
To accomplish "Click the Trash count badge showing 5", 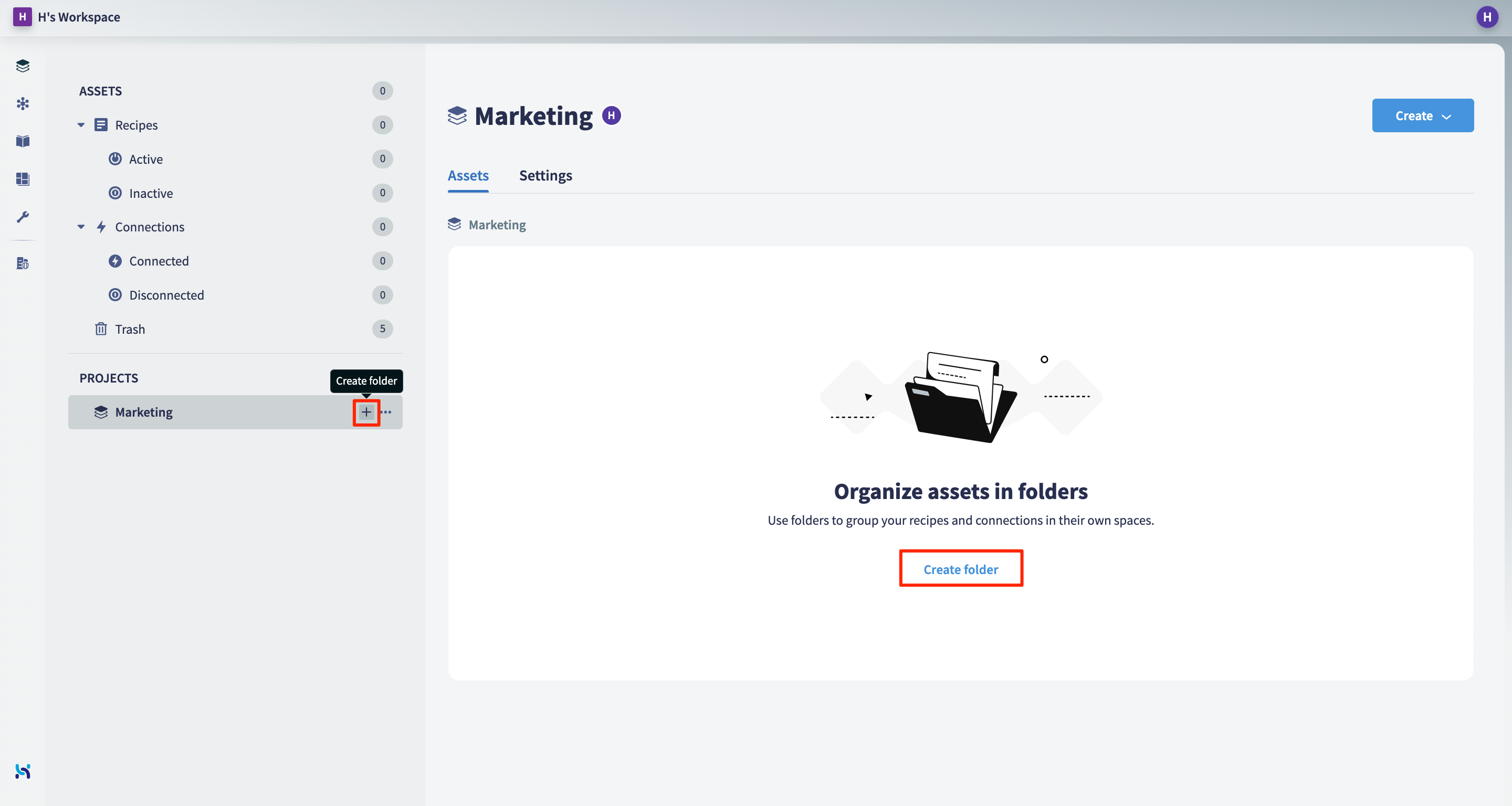I will [x=382, y=328].
